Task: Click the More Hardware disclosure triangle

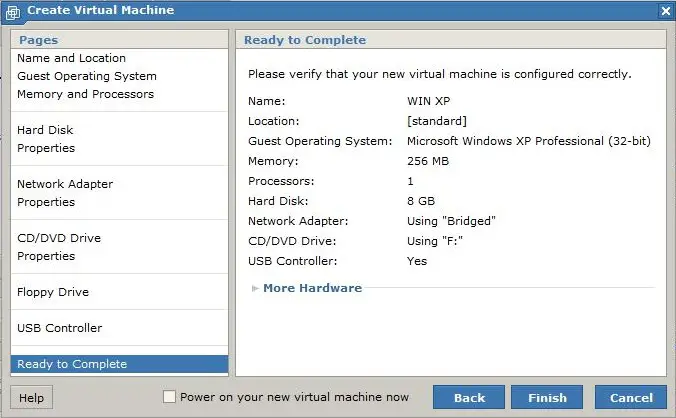Action: click(255, 288)
